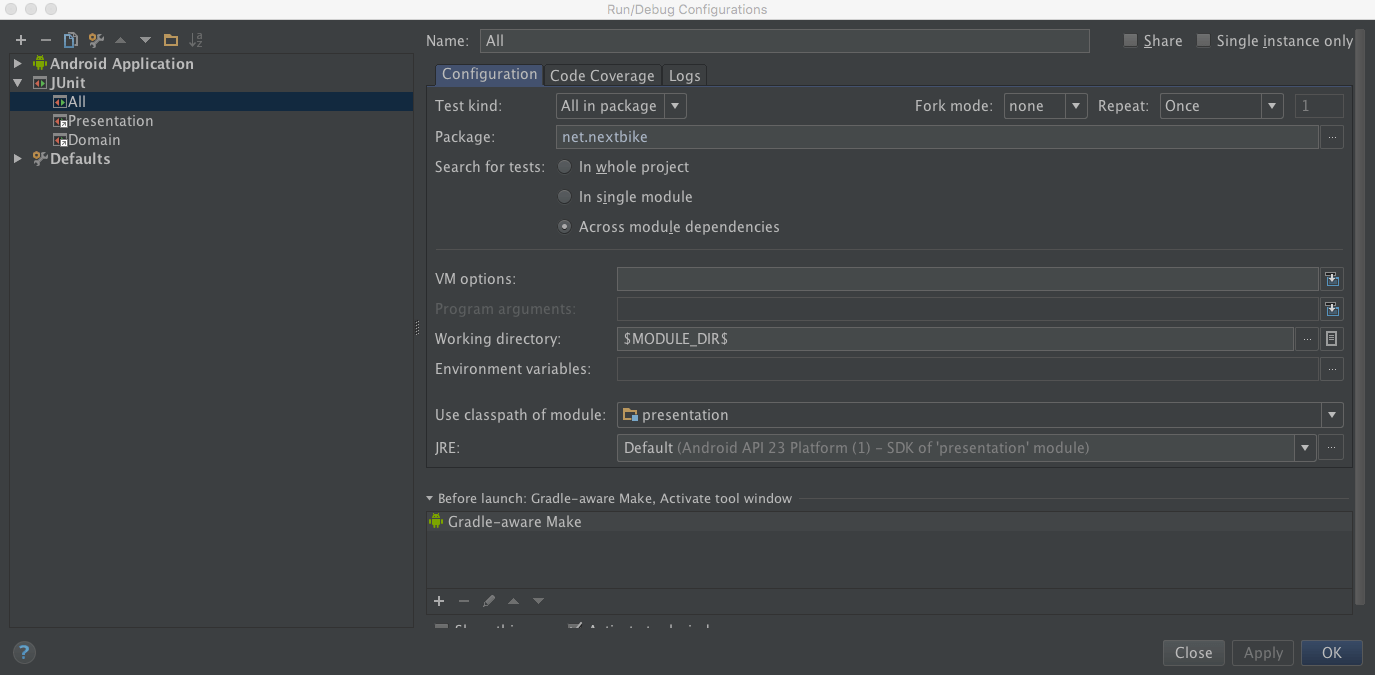Copy the selected configuration

[x=70, y=39]
